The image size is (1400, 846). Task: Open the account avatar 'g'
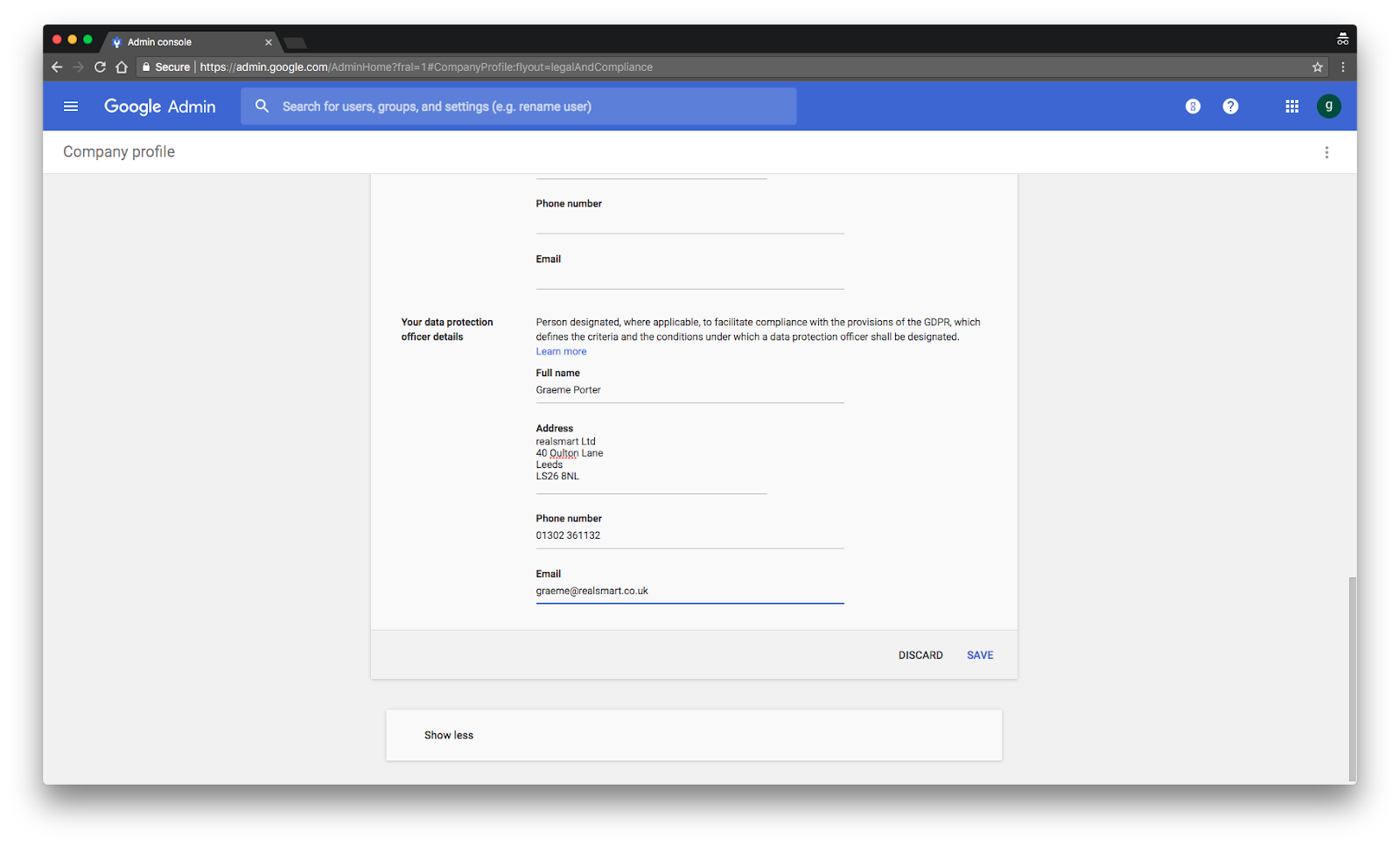pyautogui.click(x=1328, y=106)
